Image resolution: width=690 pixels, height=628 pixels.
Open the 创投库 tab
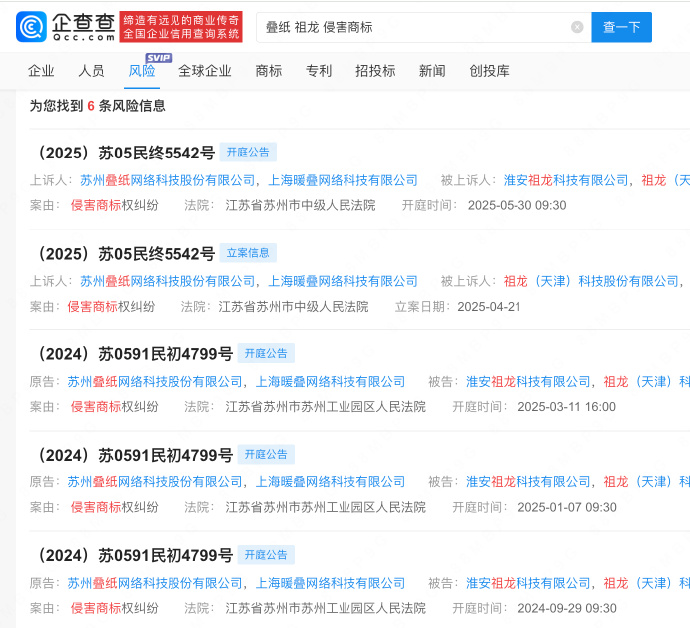point(489,71)
